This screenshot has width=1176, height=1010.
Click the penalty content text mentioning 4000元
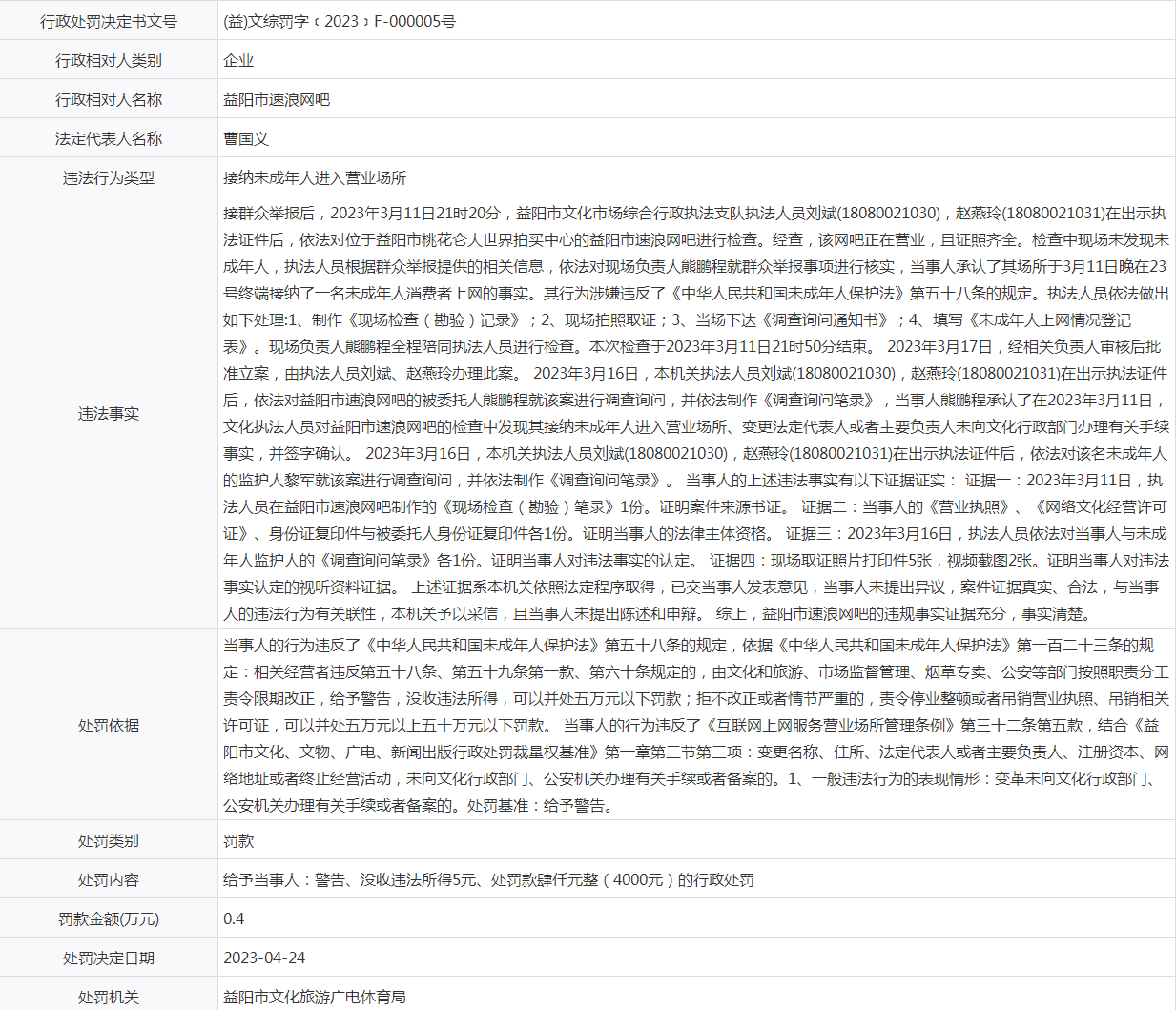(488, 879)
